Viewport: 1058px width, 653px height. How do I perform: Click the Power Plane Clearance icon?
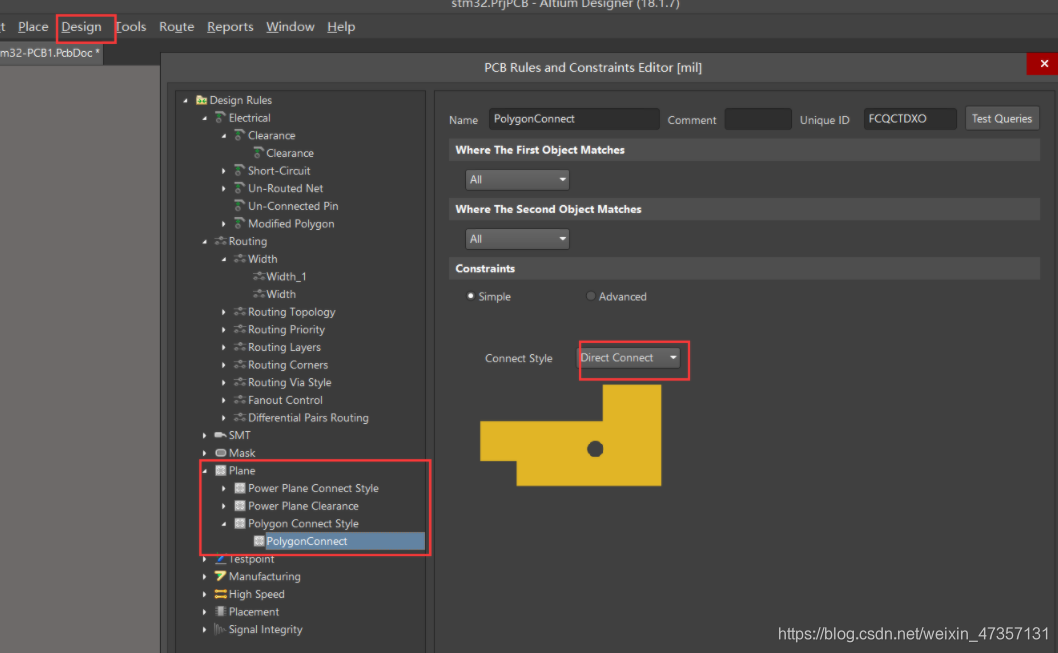(x=240, y=505)
